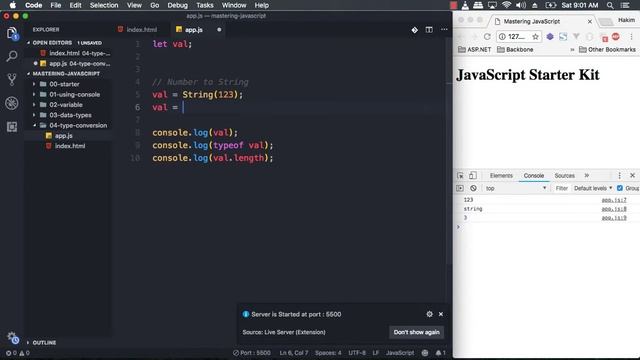Switch to the Sources tab in DevTools
The width and height of the screenshot is (640, 360).
coord(564,176)
